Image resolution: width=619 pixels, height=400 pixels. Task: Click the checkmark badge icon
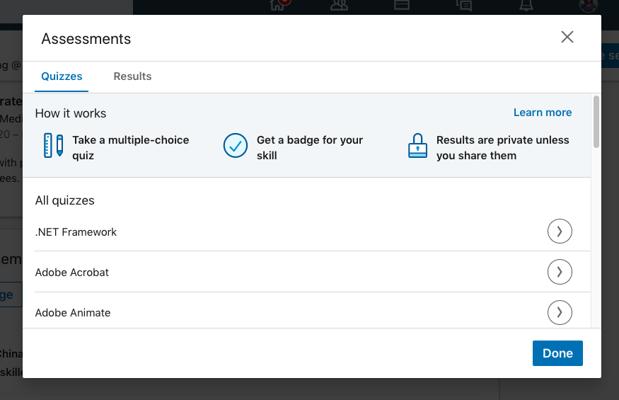coord(235,147)
